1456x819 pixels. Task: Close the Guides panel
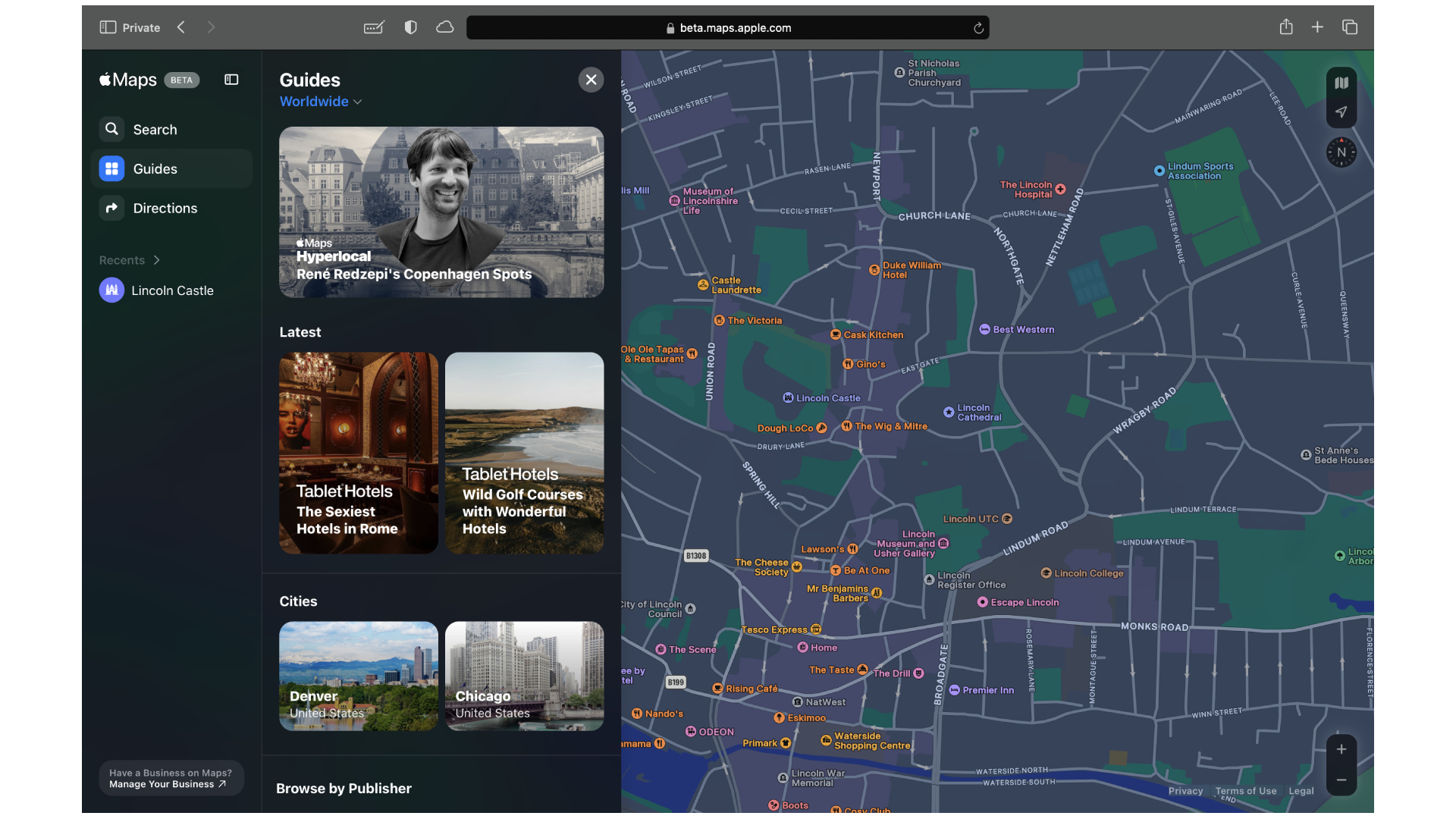591,80
